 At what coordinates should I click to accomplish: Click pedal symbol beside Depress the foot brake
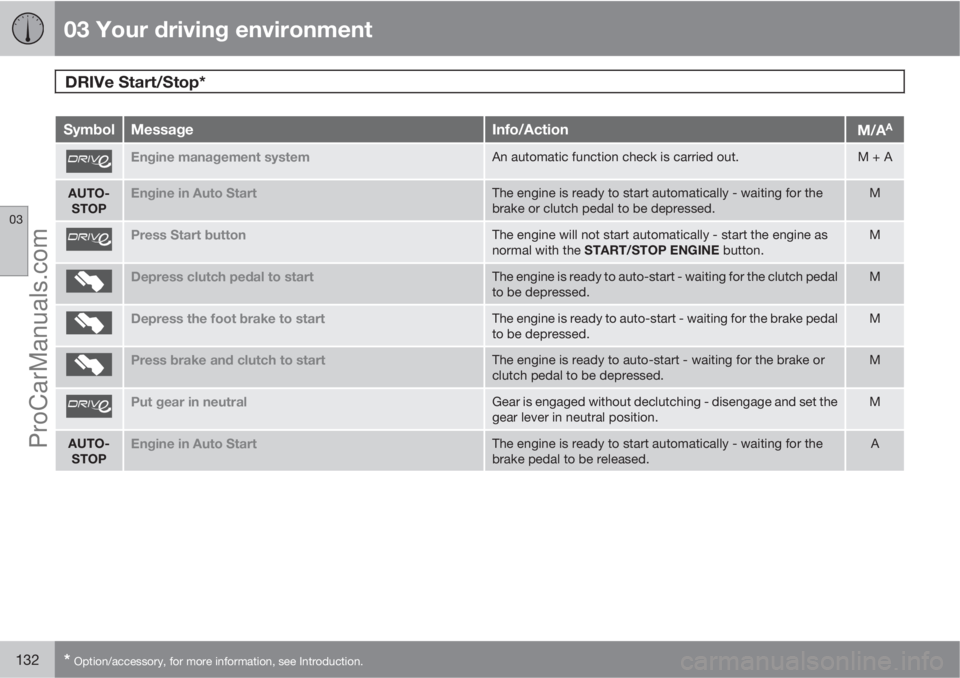[89, 323]
